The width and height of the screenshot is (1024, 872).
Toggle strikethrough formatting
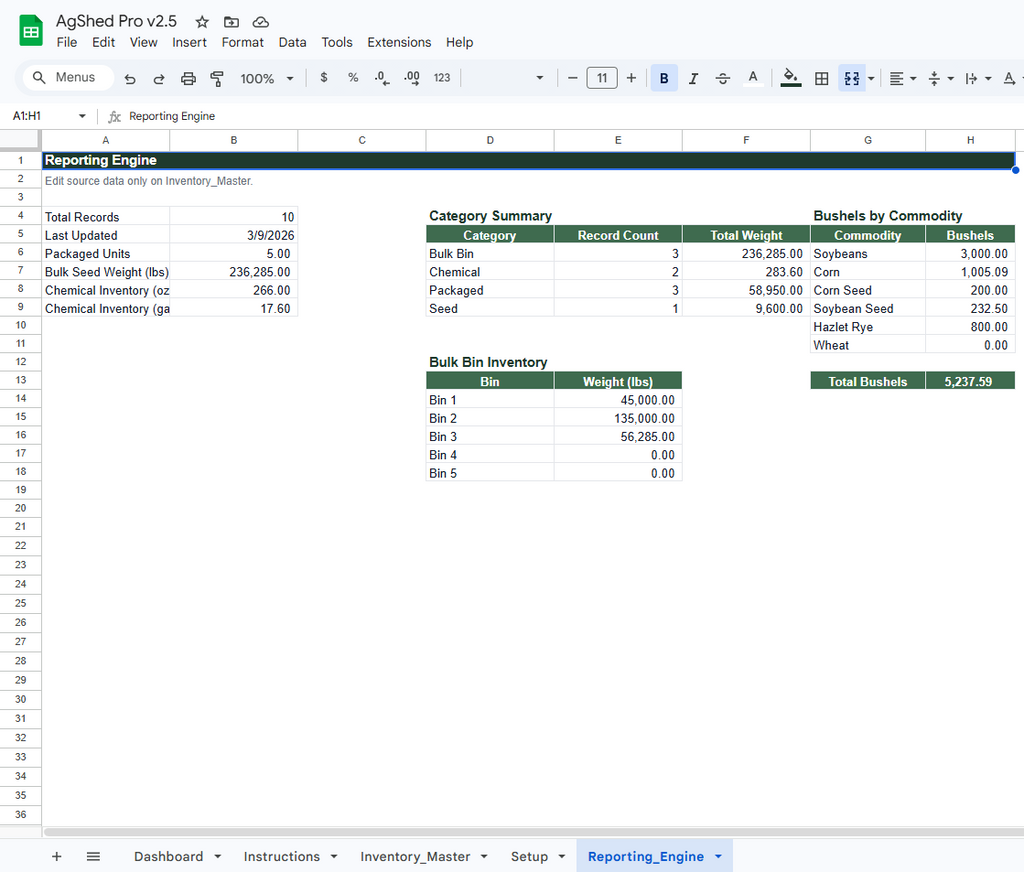(x=723, y=77)
